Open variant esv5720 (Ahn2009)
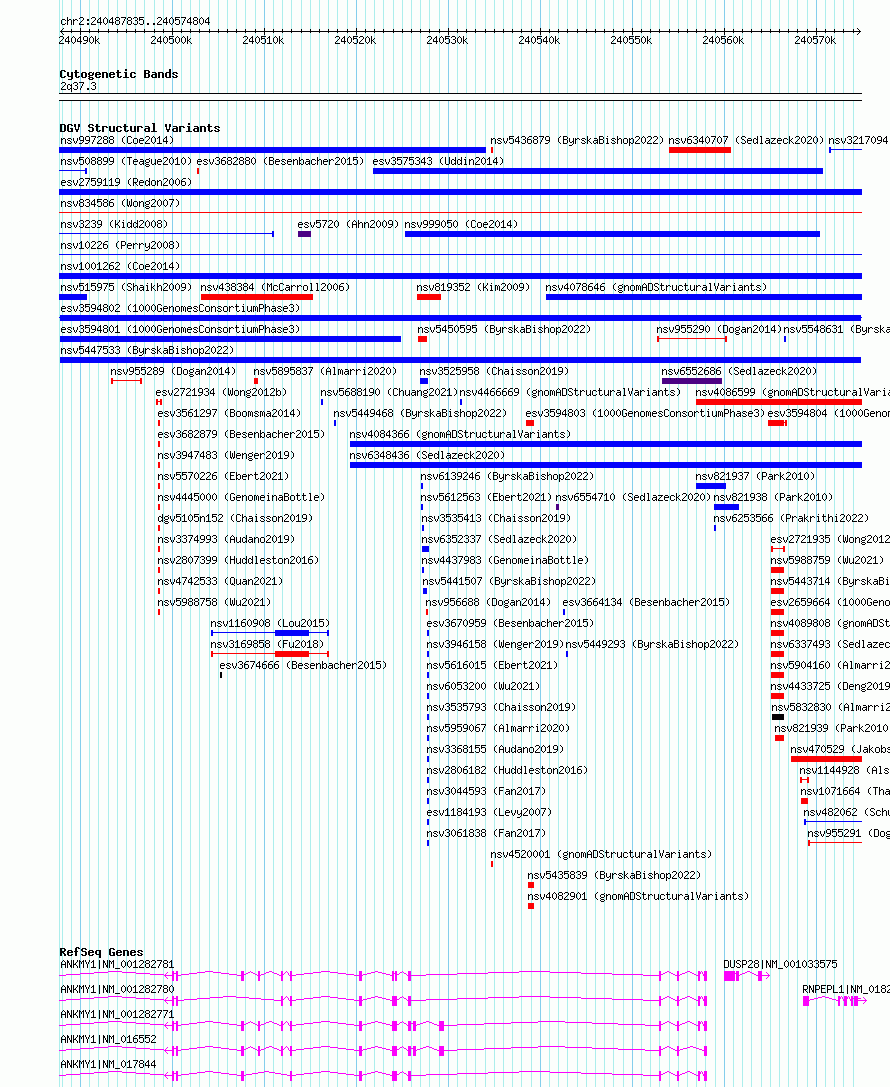The image size is (890, 1087). (x=348, y=224)
